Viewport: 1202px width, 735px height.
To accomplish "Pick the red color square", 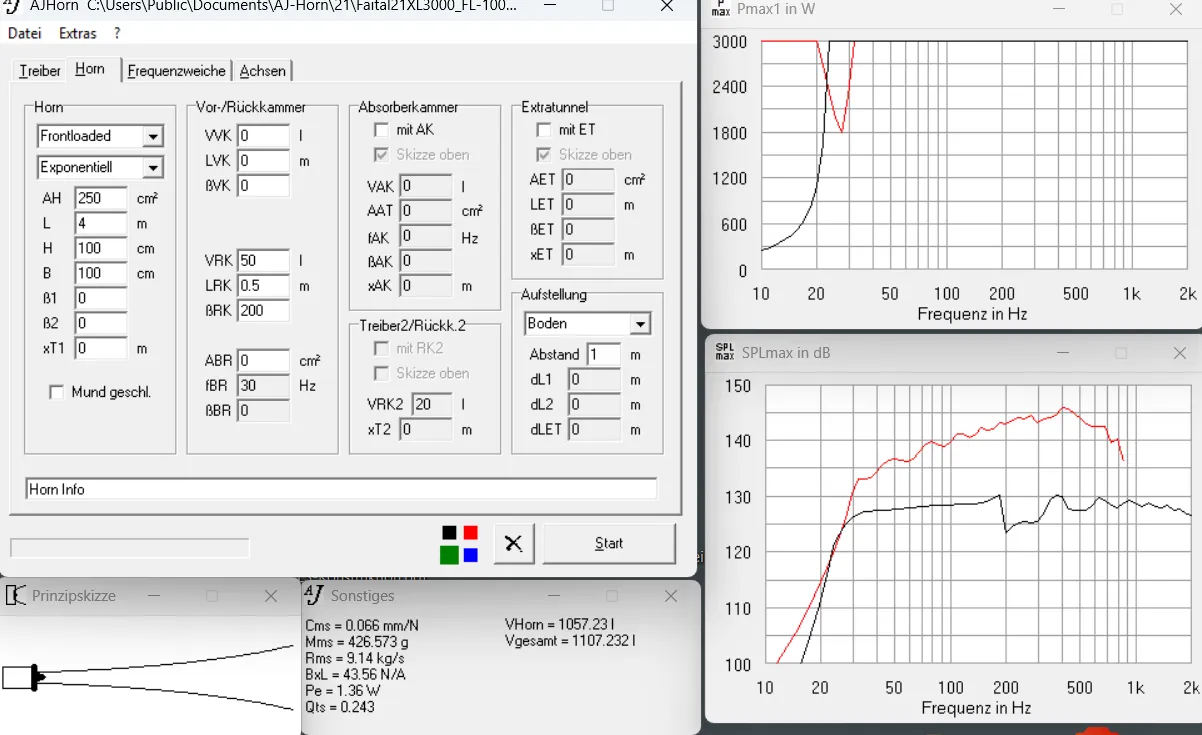I will [x=470, y=533].
